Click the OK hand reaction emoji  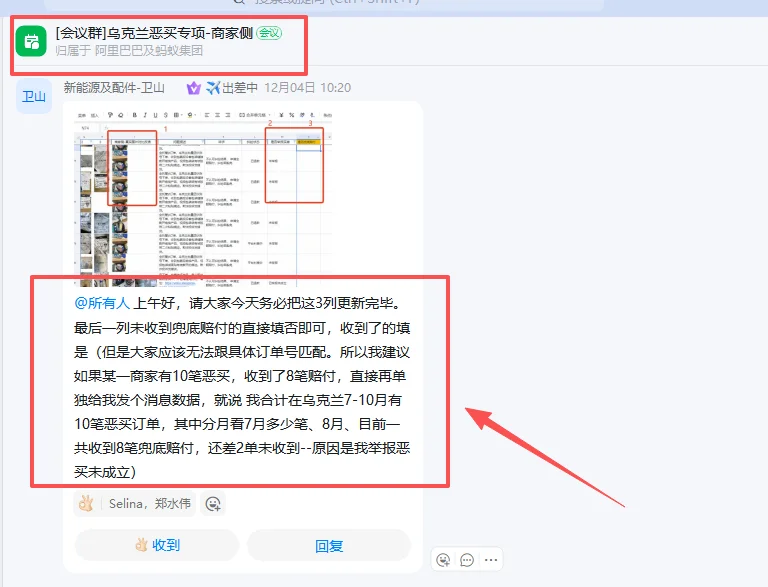[x=86, y=504]
